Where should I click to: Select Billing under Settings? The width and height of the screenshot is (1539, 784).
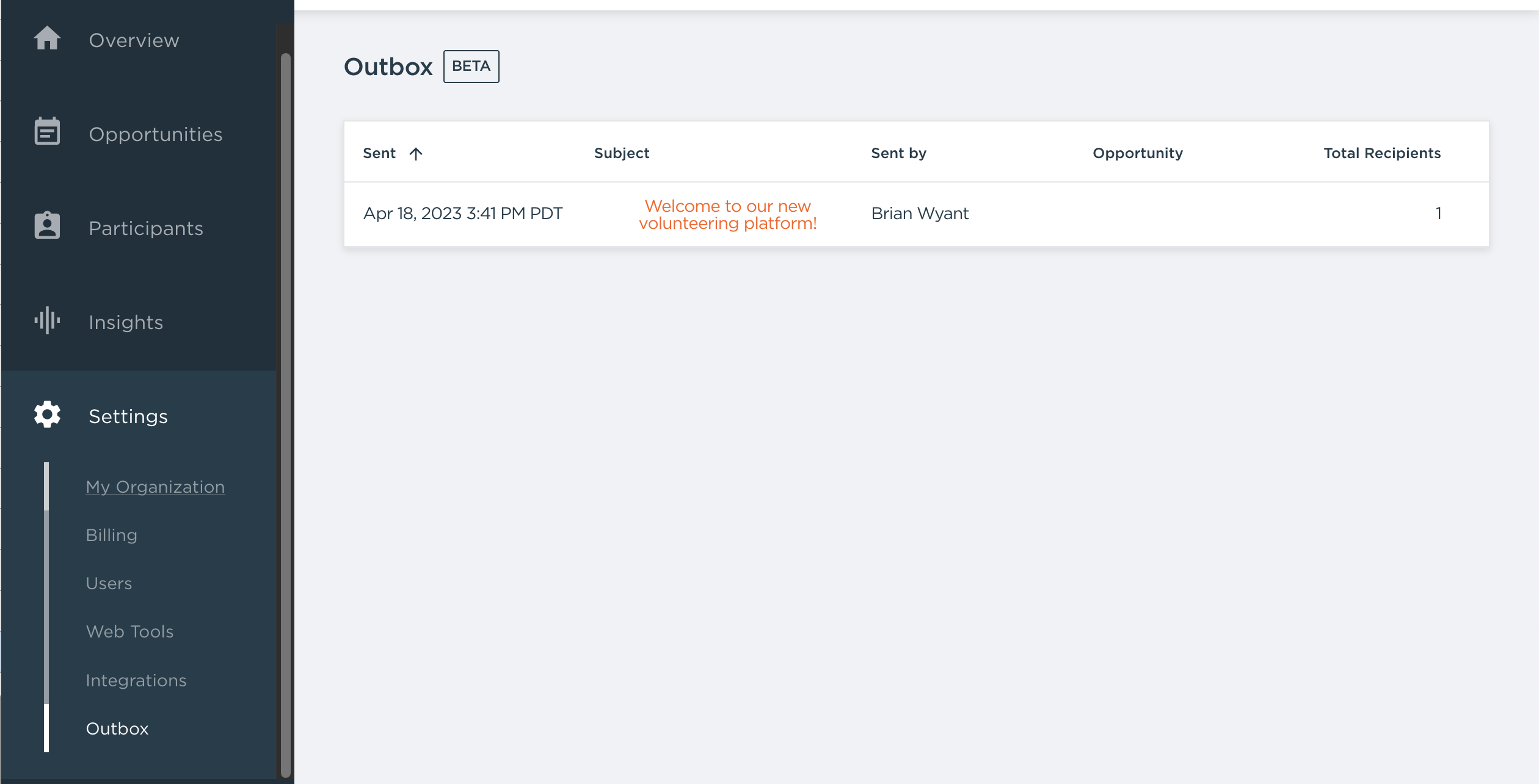coord(111,535)
